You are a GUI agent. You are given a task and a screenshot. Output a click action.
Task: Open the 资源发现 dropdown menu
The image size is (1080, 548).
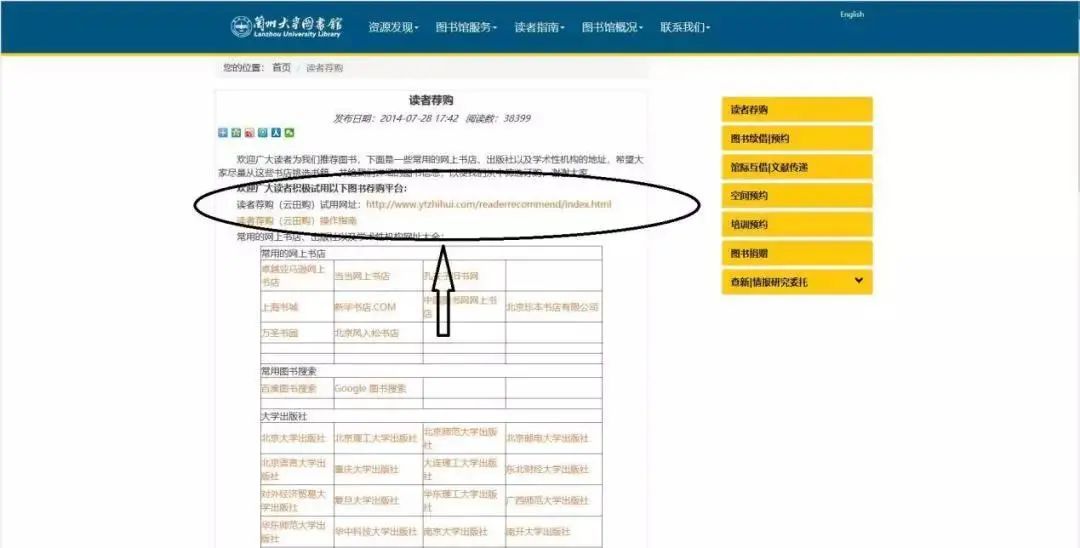click(x=393, y=28)
